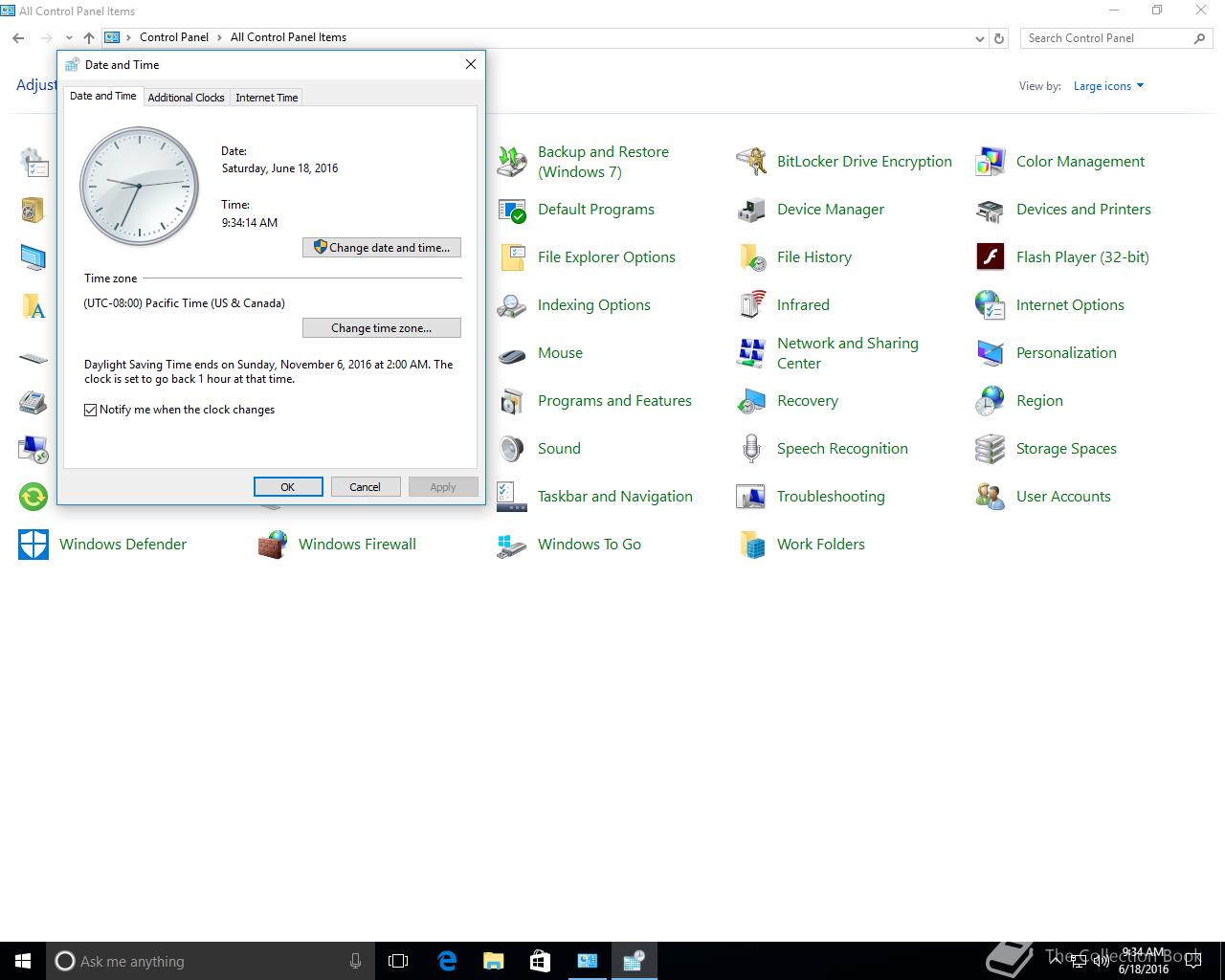Viewport: 1225px width, 980px height.
Task: Click the Storage Spaces icon
Action: click(990, 449)
